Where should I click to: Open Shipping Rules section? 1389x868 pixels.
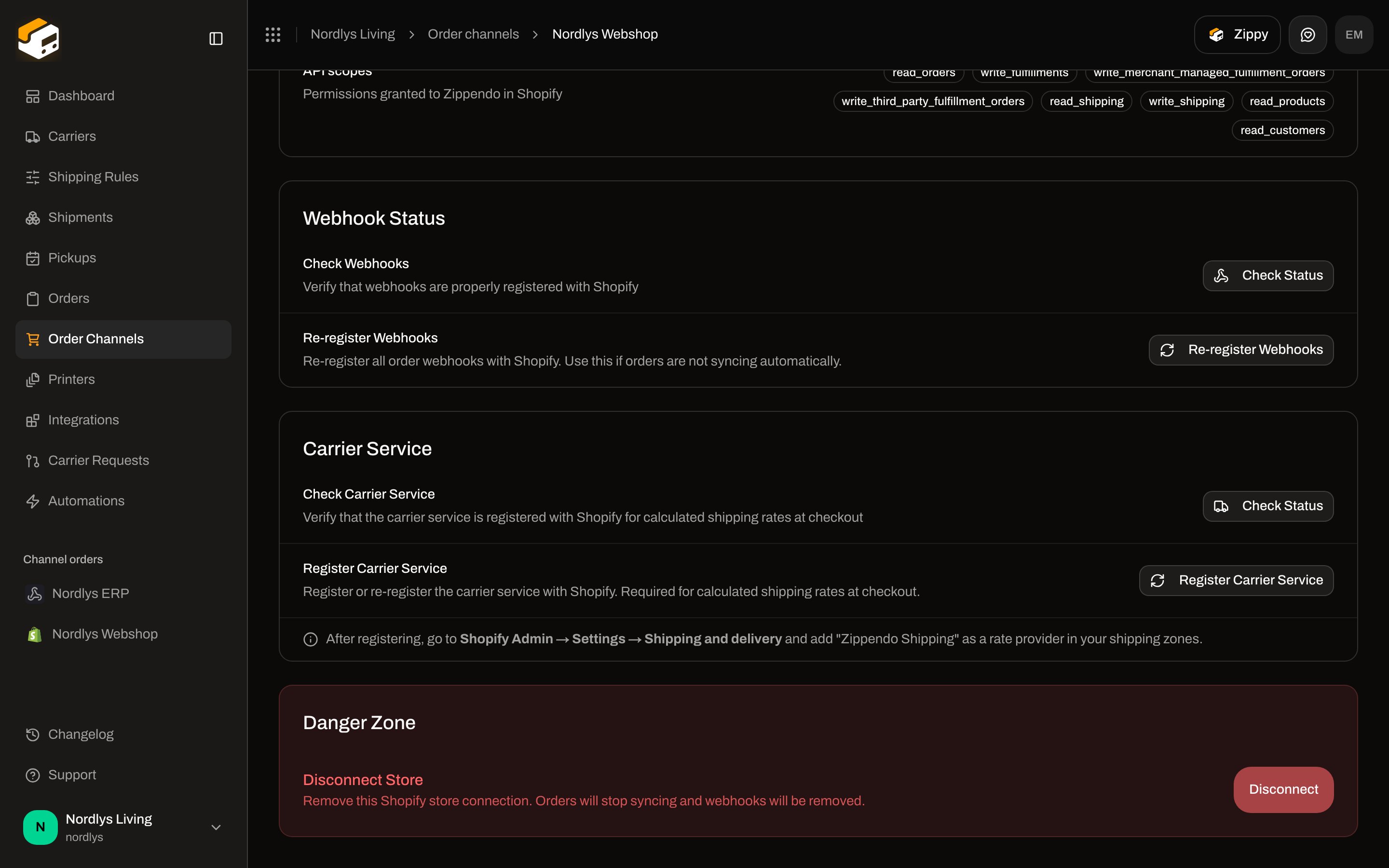123,177
